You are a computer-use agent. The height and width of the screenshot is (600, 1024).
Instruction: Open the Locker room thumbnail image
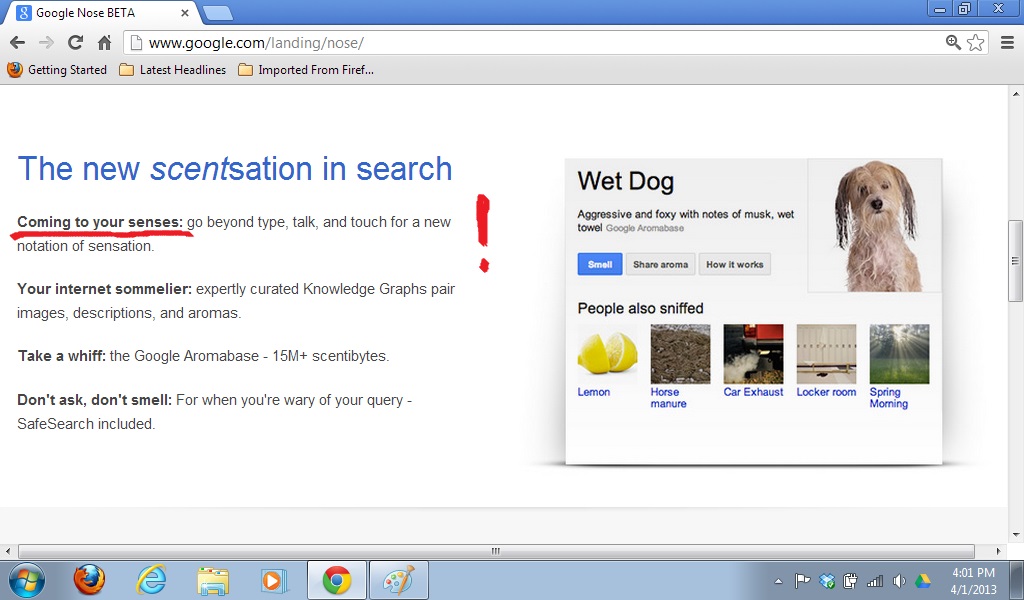[x=826, y=354]
